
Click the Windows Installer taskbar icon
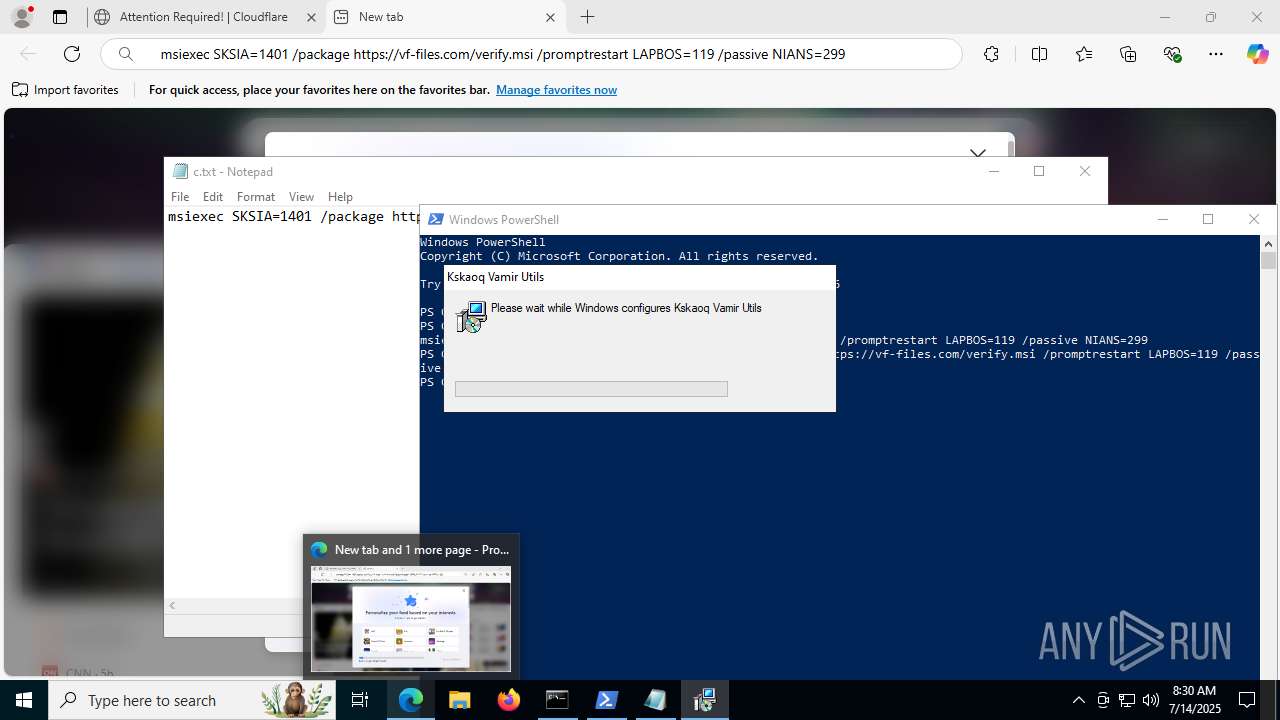click(x=704, y=700)
